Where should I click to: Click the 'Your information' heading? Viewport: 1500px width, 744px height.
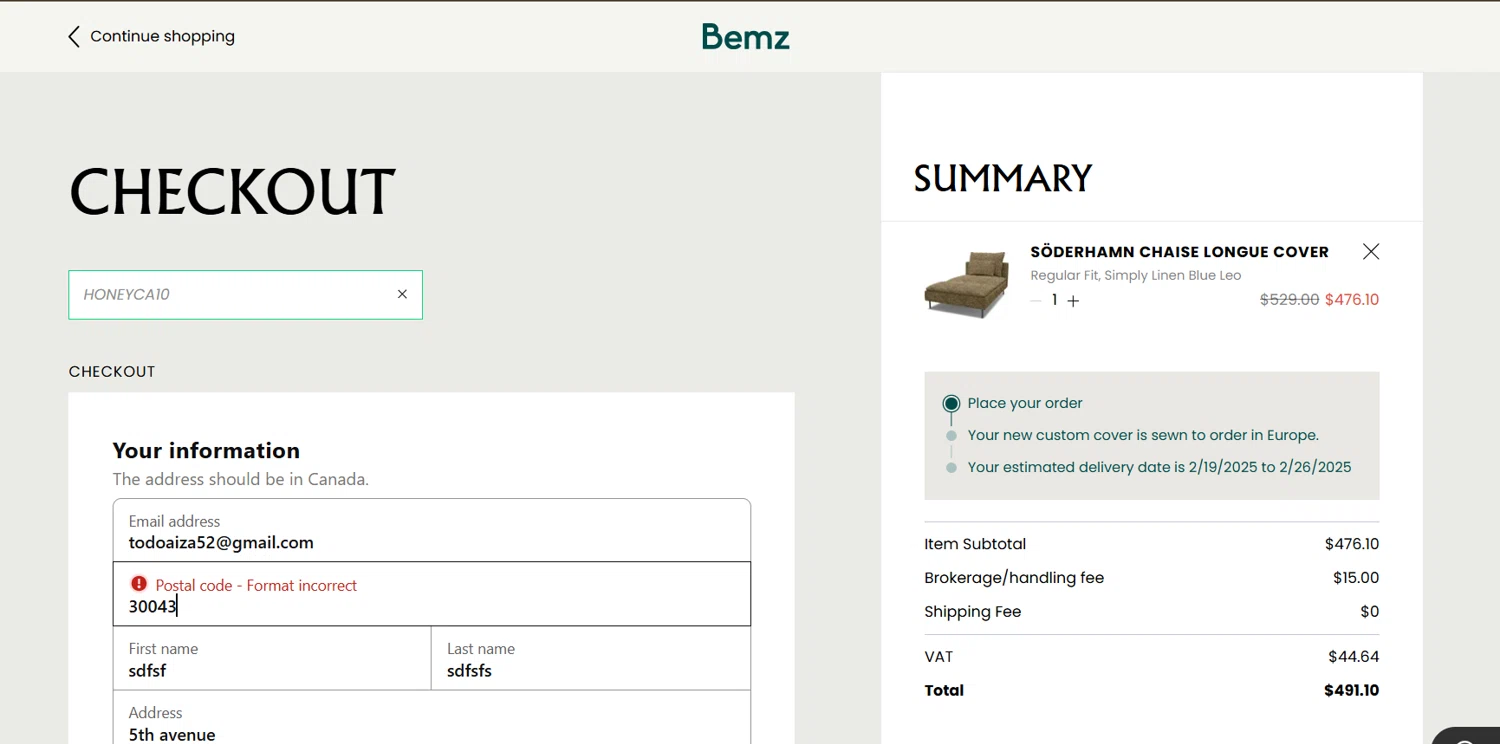(x=206, y=450)
